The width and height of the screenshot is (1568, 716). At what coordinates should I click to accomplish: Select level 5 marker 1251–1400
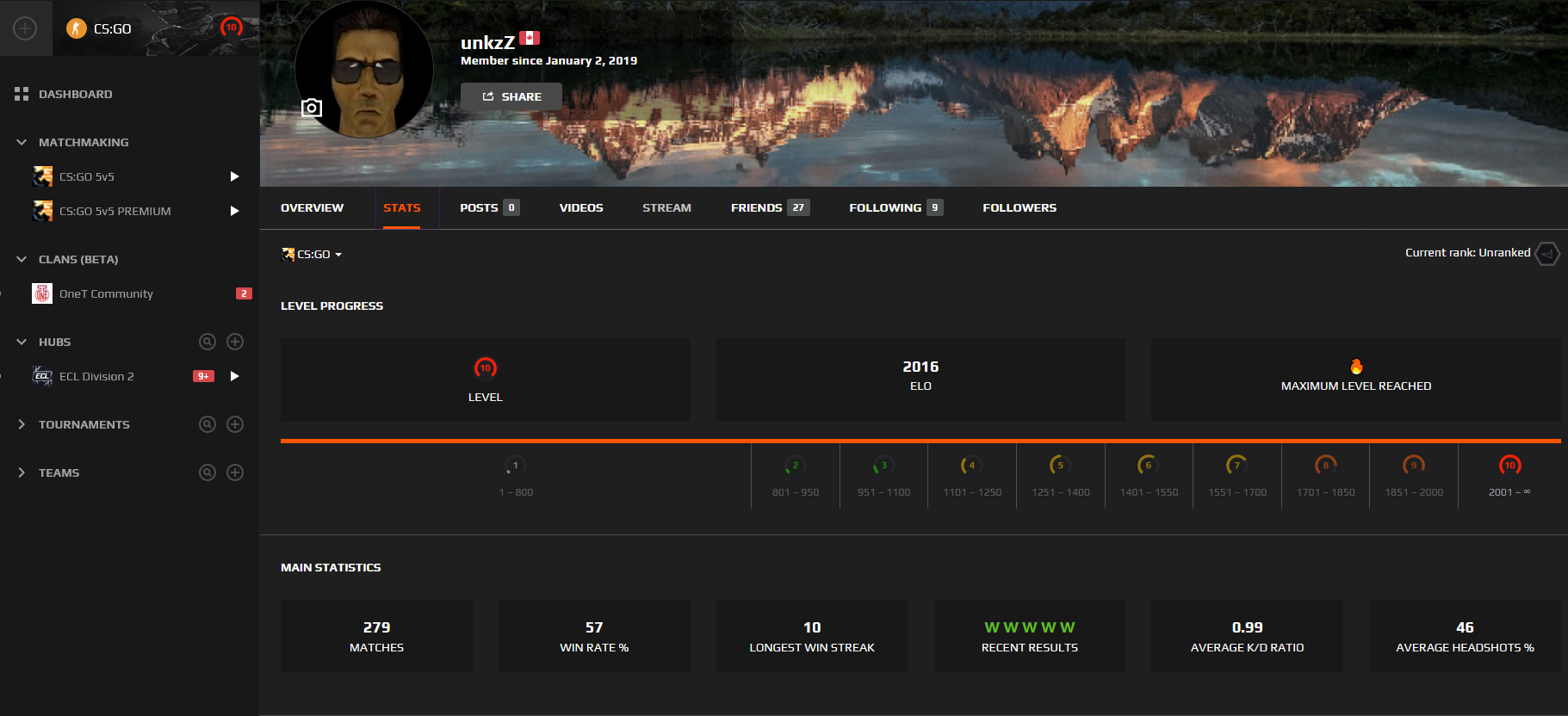tap(1061, 466)
